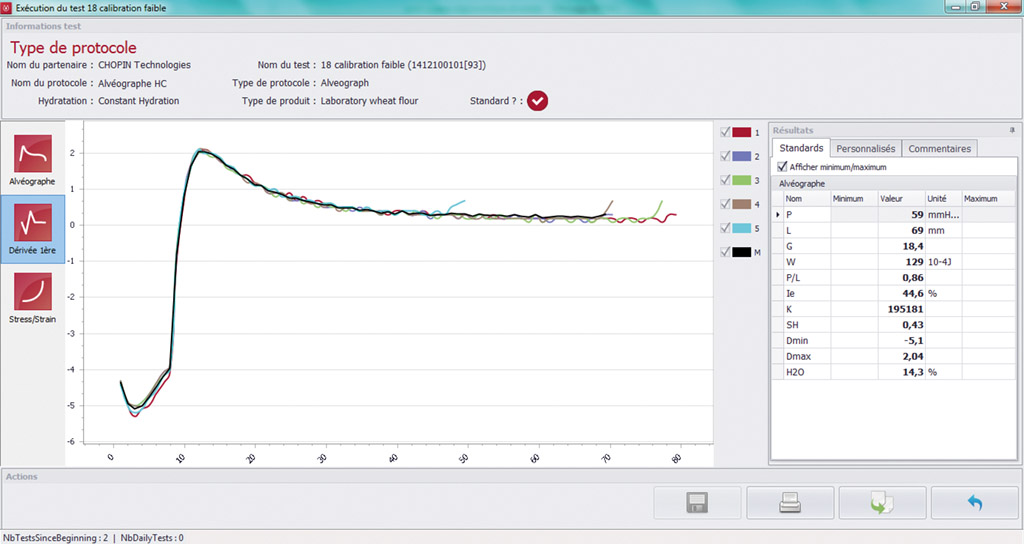
Task: Select the G value 18,4 cell
Action: 901,246
